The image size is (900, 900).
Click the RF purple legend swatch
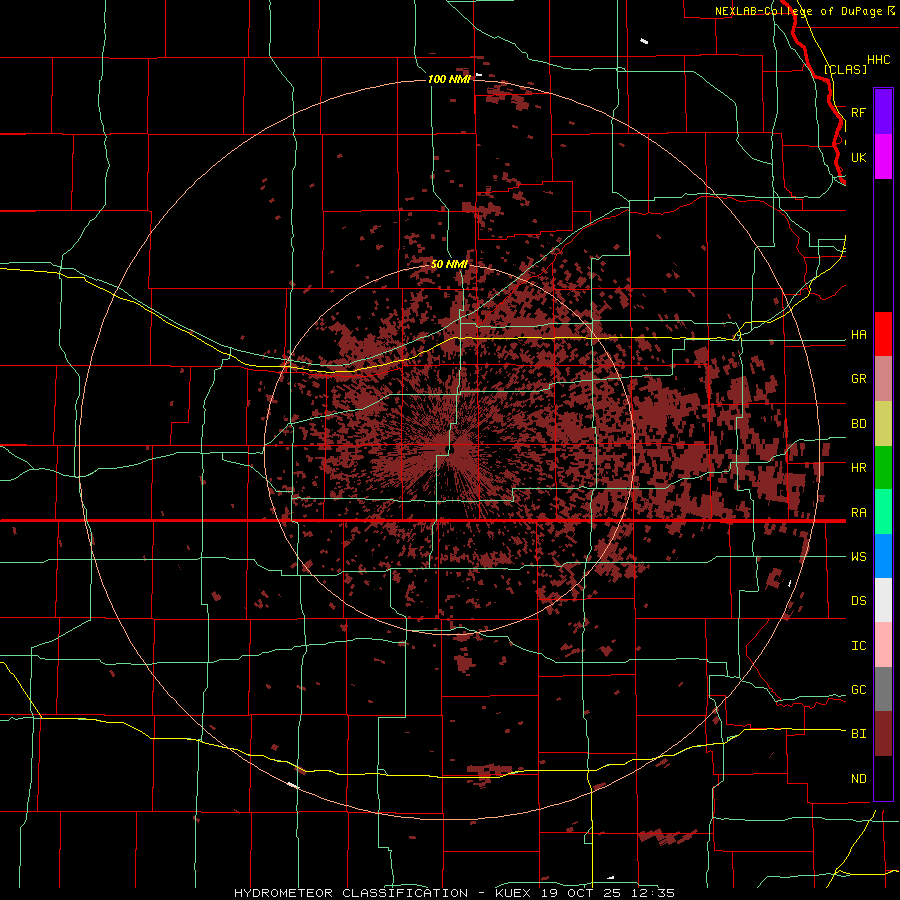pyautogui.click(x=883, y=112)
